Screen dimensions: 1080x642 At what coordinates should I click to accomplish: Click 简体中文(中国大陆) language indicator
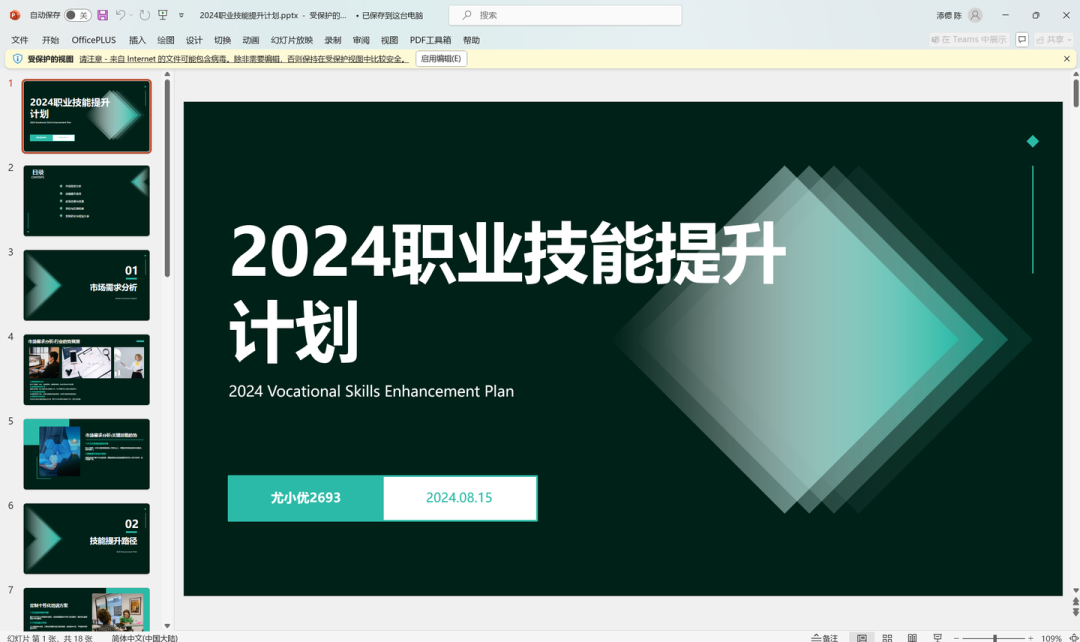[x=145, y=638]
